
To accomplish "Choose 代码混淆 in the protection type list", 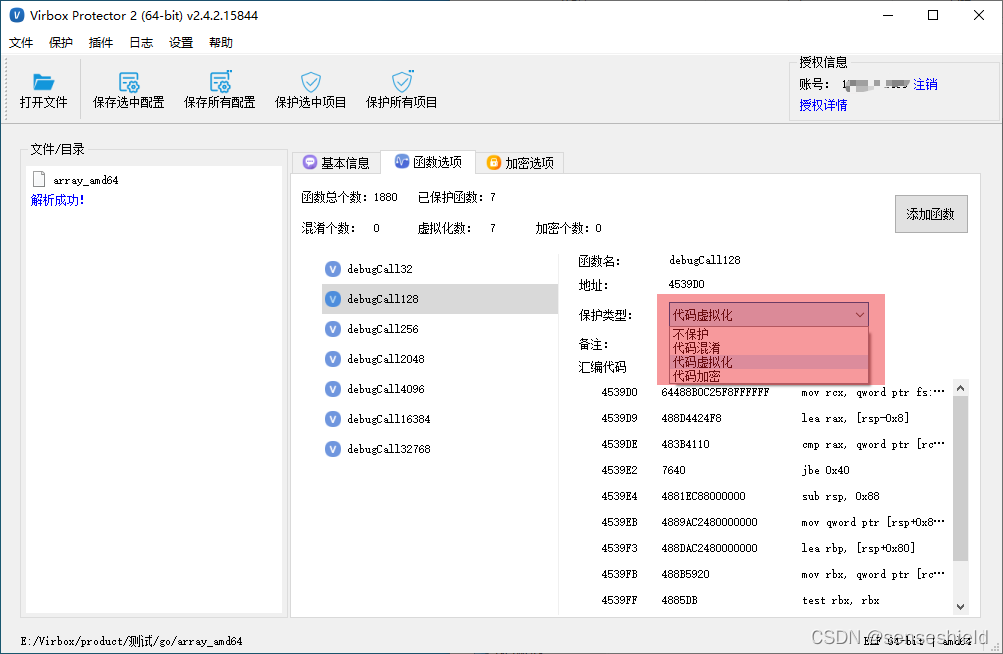I will tap(769, 348).
